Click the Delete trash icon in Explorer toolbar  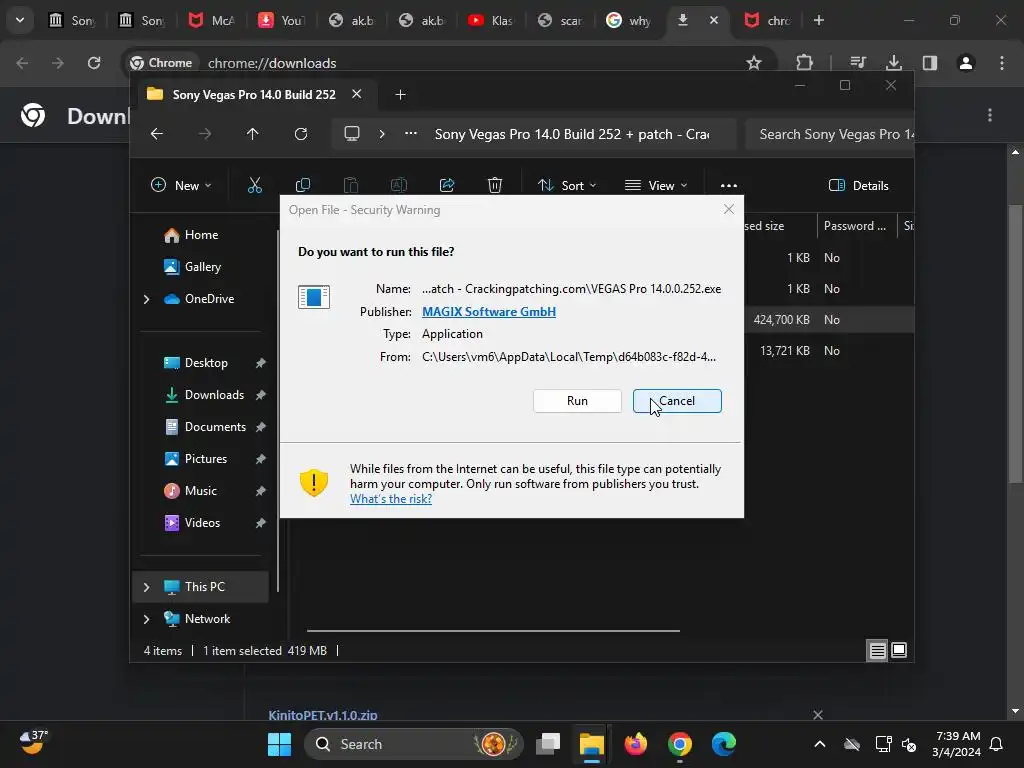pyautogui.click(x=495, y=185)
